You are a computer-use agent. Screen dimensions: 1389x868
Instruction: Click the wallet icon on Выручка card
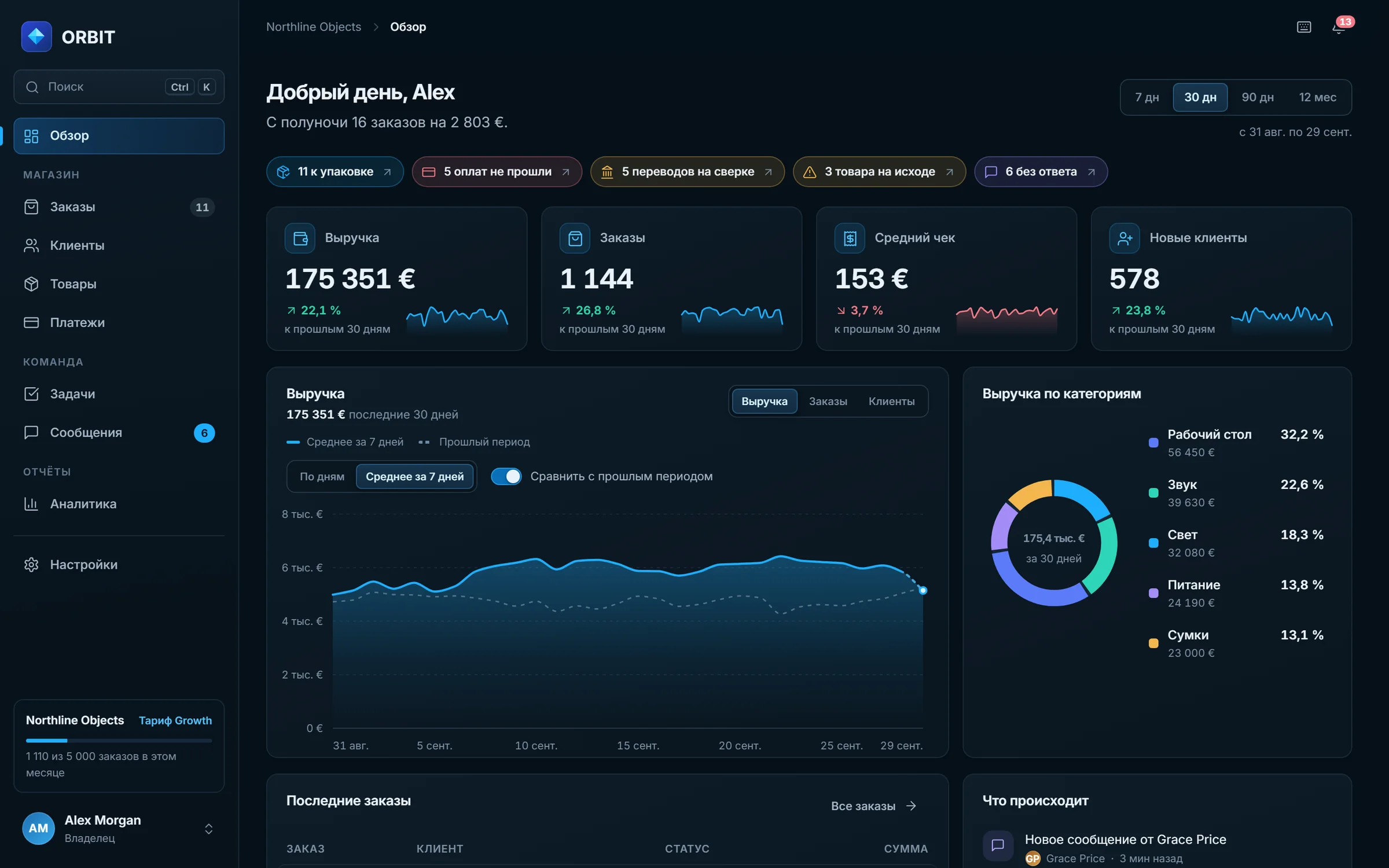300,238
